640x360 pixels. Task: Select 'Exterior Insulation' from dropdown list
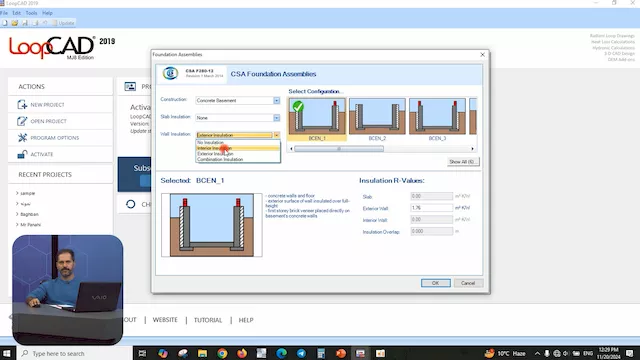[238, 154]
